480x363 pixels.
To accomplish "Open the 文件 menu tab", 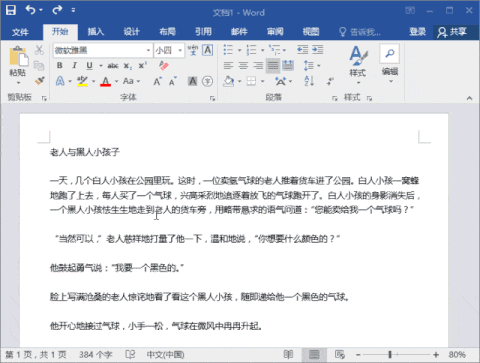I will [x=20, y=32].
